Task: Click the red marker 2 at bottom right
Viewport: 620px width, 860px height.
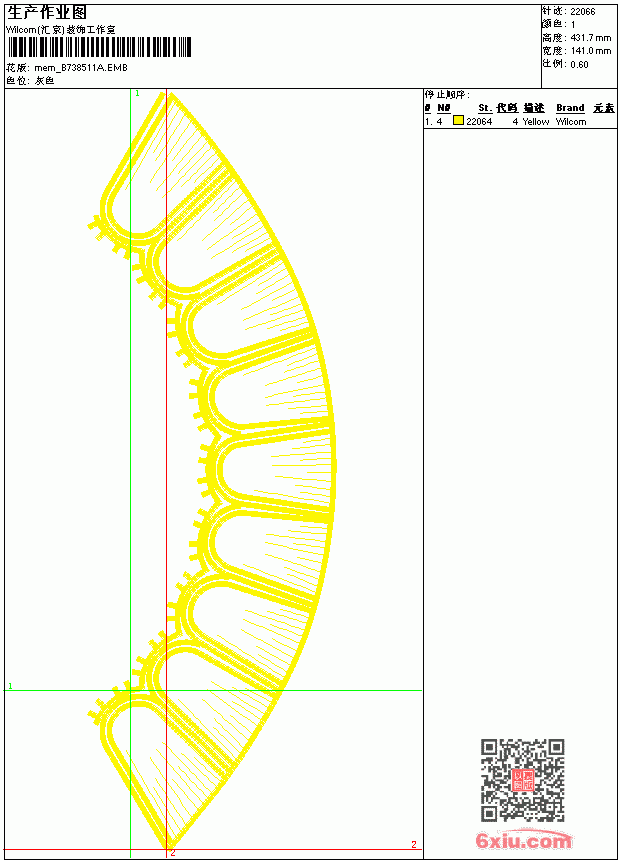Action: [414, 844]
